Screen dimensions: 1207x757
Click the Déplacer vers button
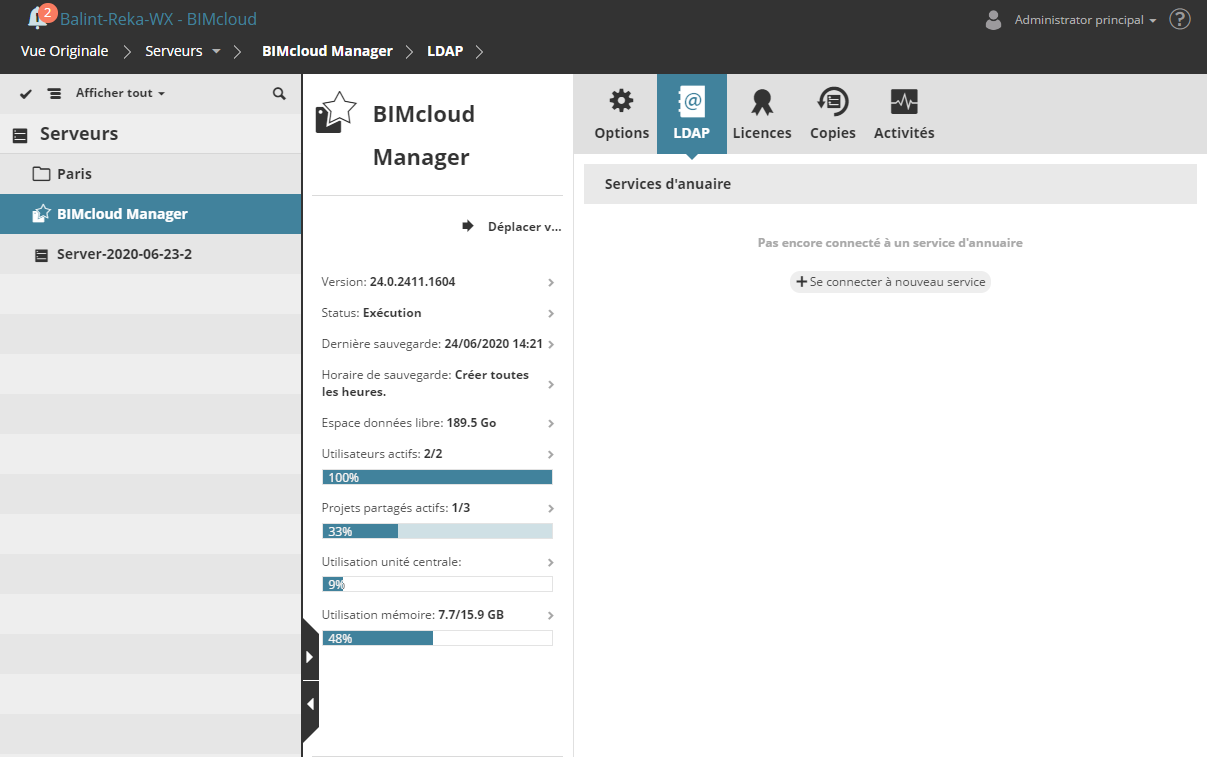point(512,227)
